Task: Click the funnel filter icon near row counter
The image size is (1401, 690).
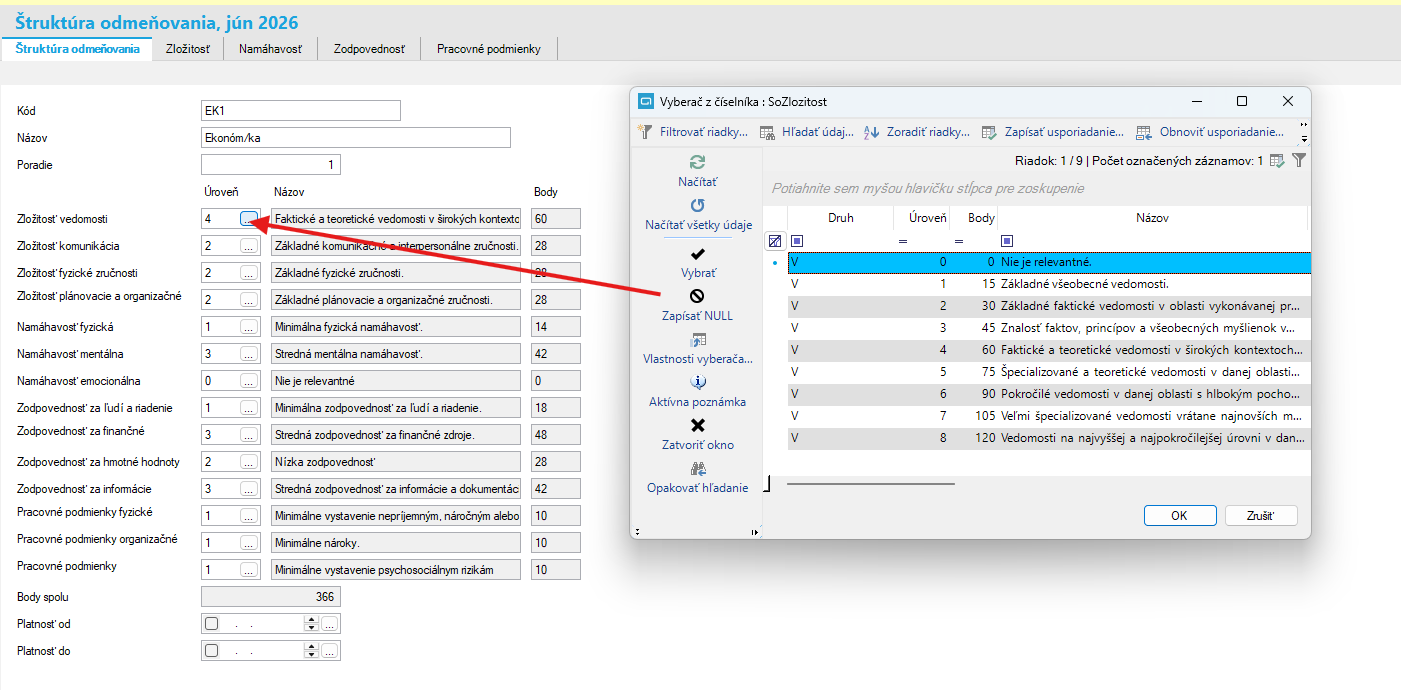Action: point(1299,160)
